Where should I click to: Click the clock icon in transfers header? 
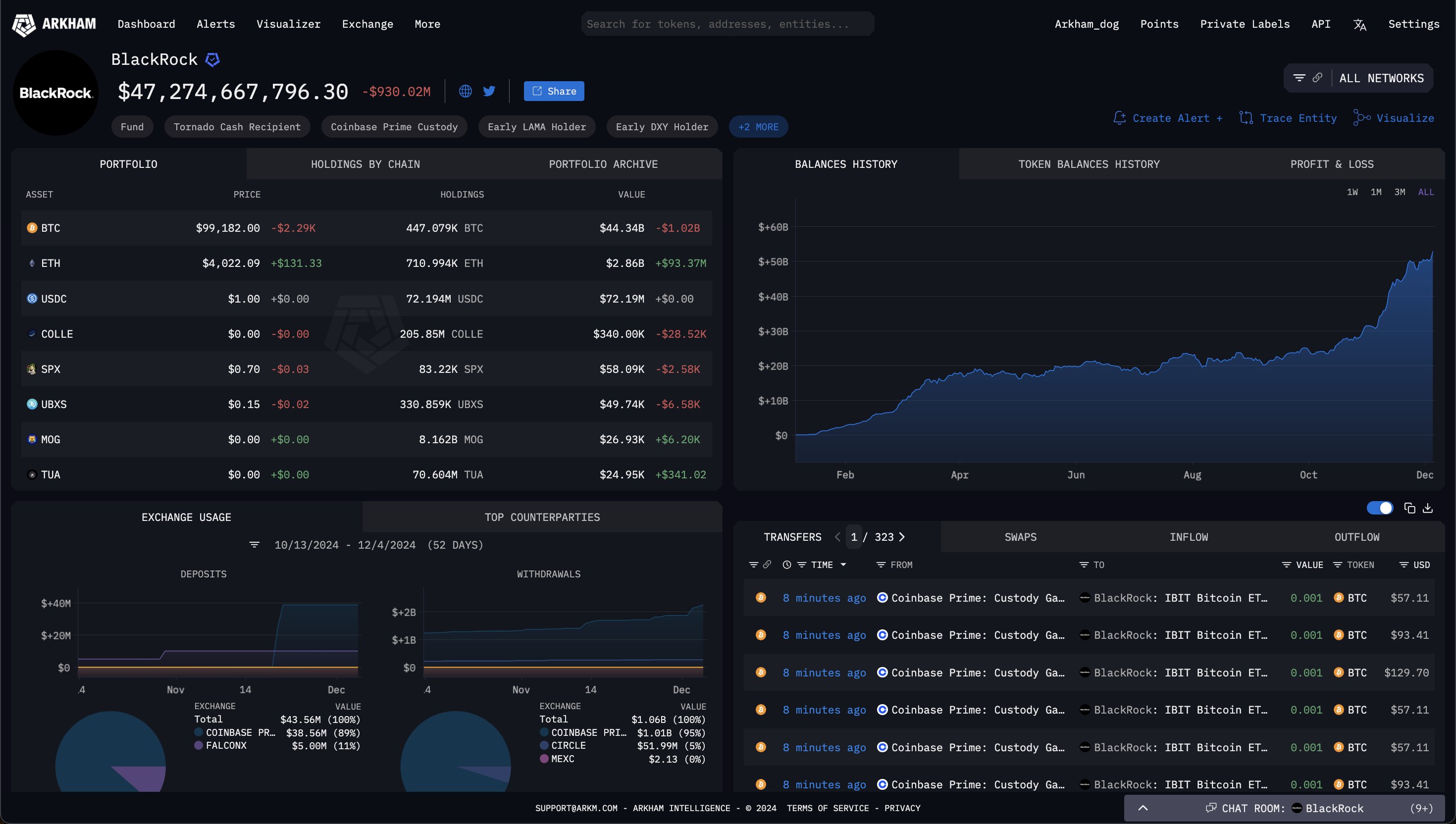pos(786,565)
